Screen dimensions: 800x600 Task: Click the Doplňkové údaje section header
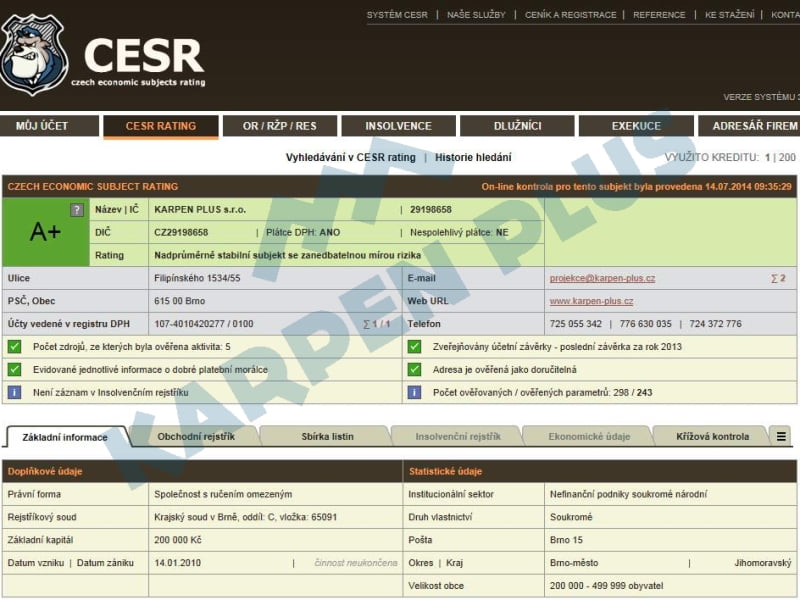click(x=45, y=471)
